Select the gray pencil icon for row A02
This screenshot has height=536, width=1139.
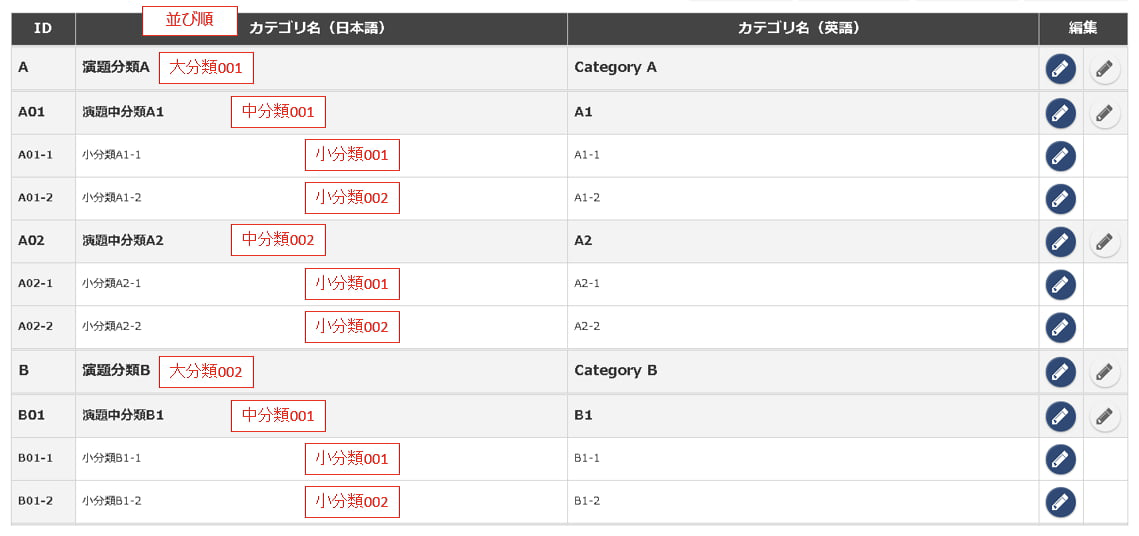pyautogui.click(x=1104, y=242)
